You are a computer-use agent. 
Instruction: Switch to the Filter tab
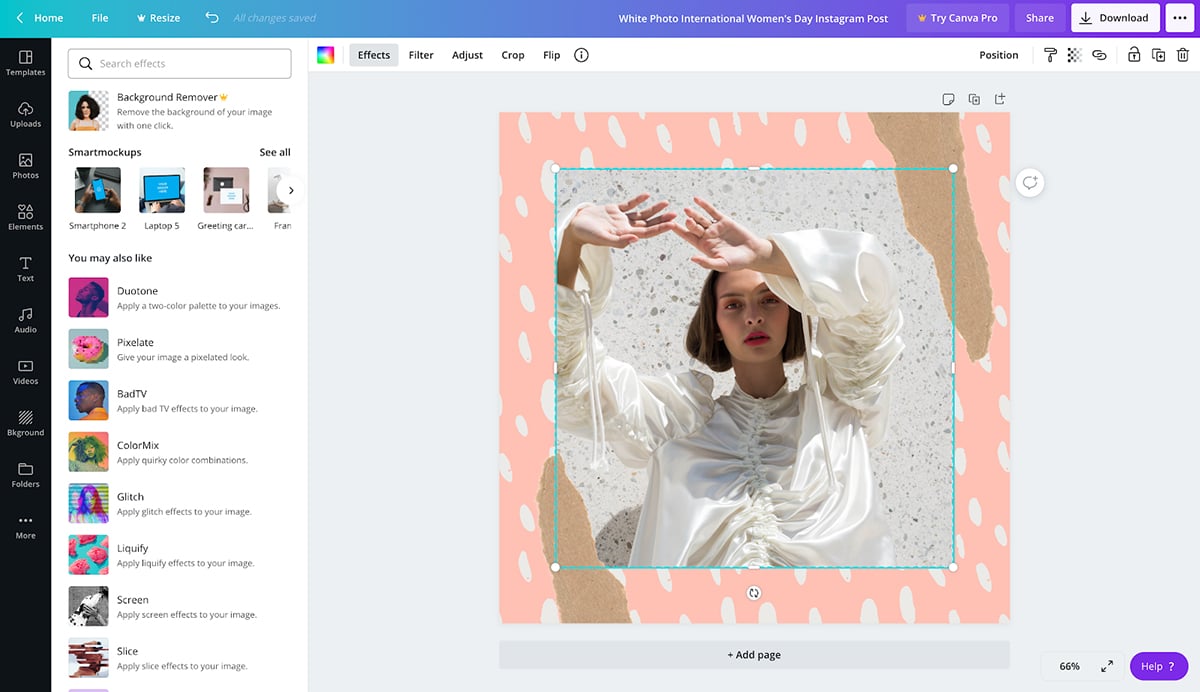pyautogui.click(x=421, y=55)
